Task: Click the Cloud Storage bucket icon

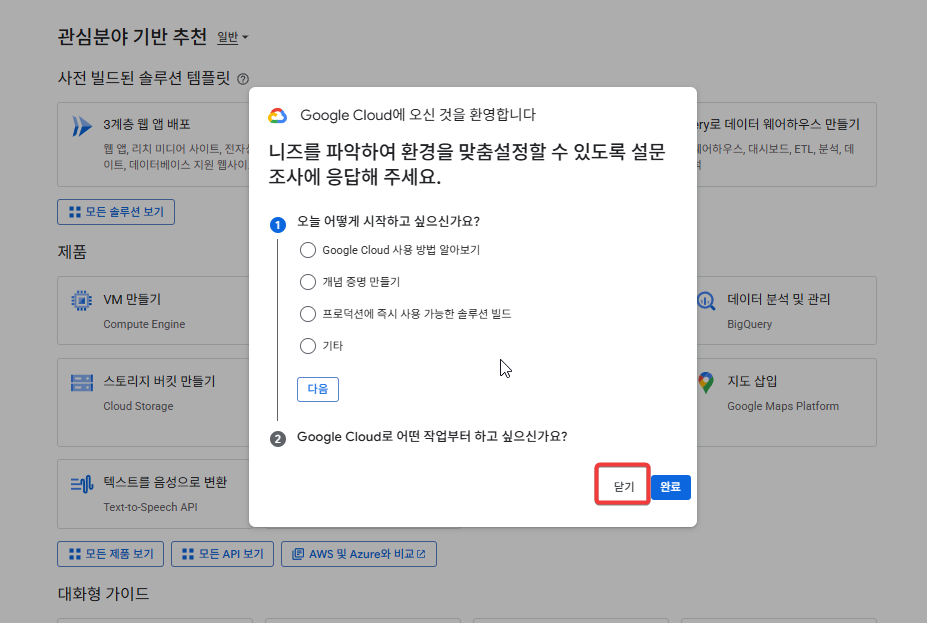Action: [x=81, y=383]
